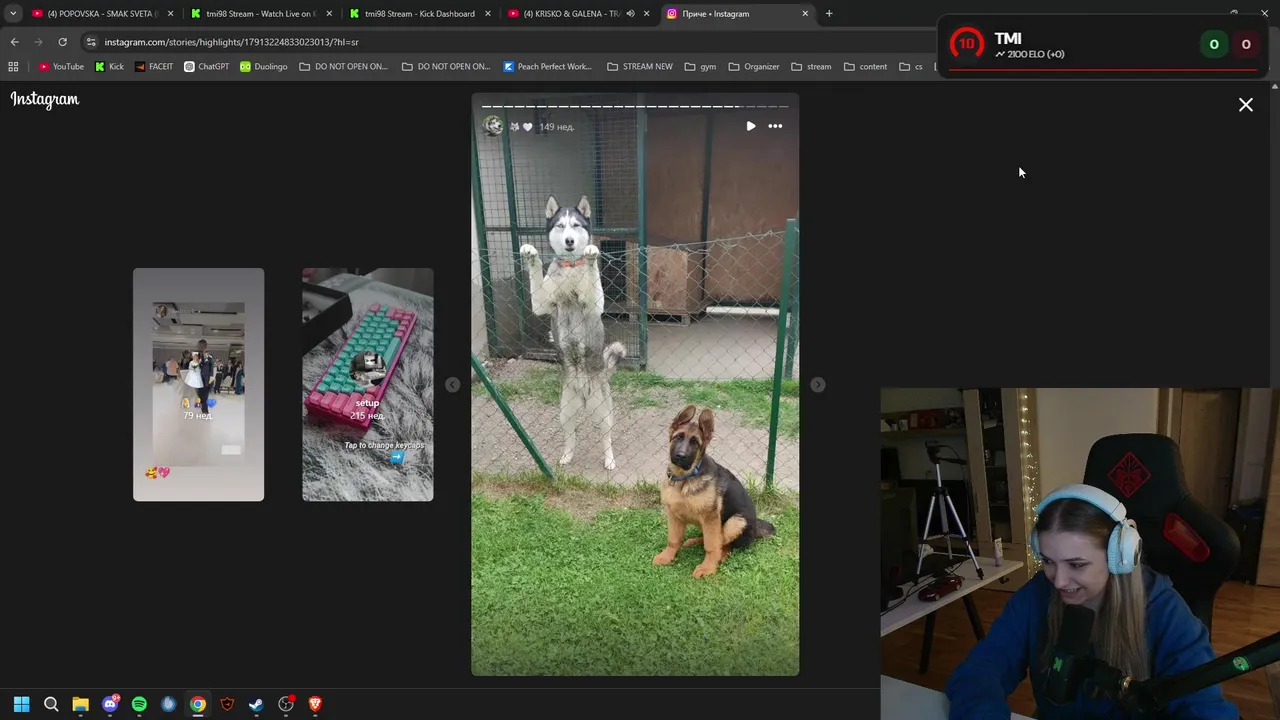The height and width of the screenshot is (720, 1280).
Task: Open a new browser tab
Action: [x=829, y=14]
